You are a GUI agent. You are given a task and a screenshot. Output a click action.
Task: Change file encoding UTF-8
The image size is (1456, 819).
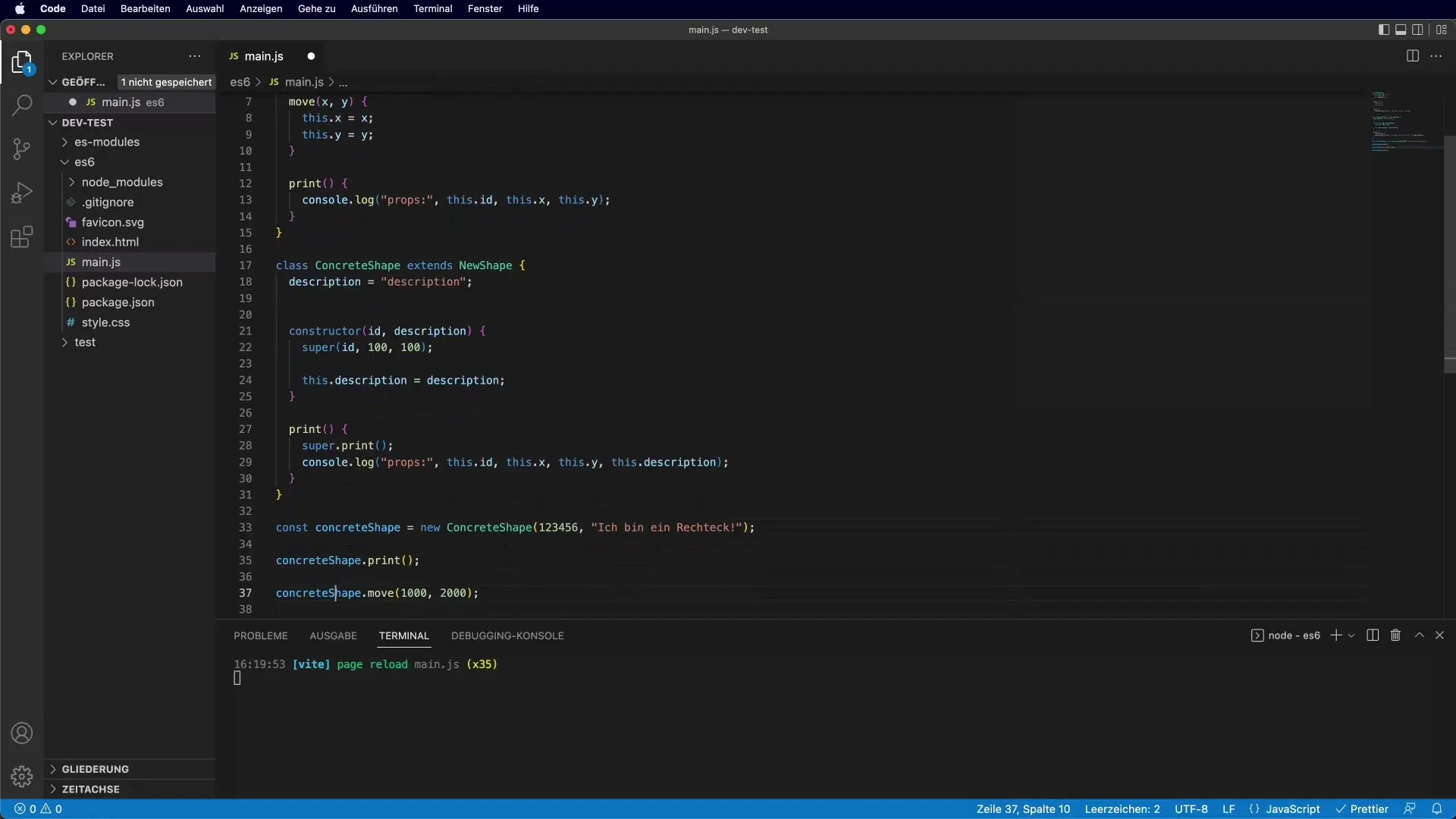click(1191, 809)
